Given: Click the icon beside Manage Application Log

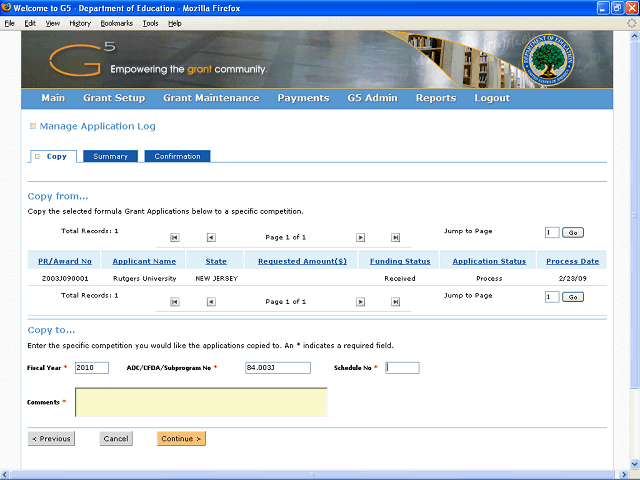Looking at the screenshot, I should (x=33, y=126).
